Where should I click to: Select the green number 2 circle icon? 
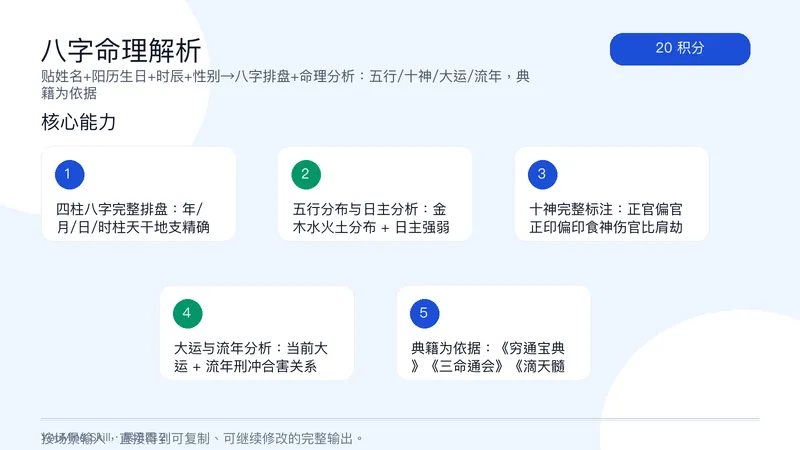coord(306,174)
